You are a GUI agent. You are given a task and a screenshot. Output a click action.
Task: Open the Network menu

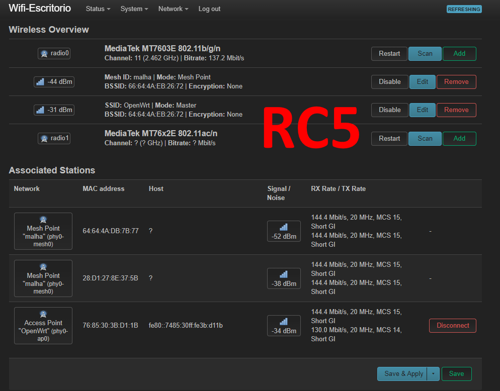click(173, 9)
